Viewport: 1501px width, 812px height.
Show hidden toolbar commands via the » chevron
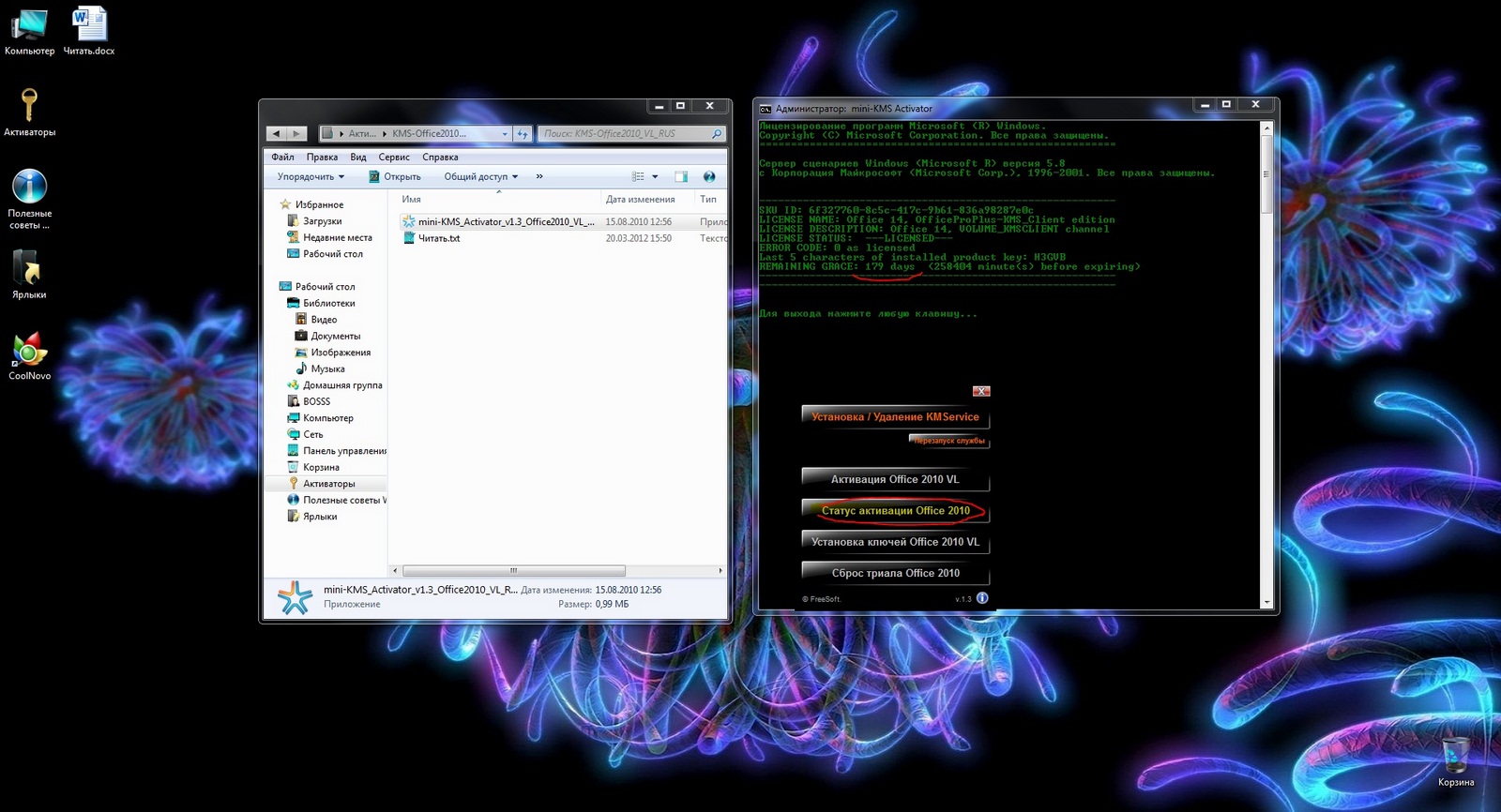pyautogui.click(x=539, y=176)
